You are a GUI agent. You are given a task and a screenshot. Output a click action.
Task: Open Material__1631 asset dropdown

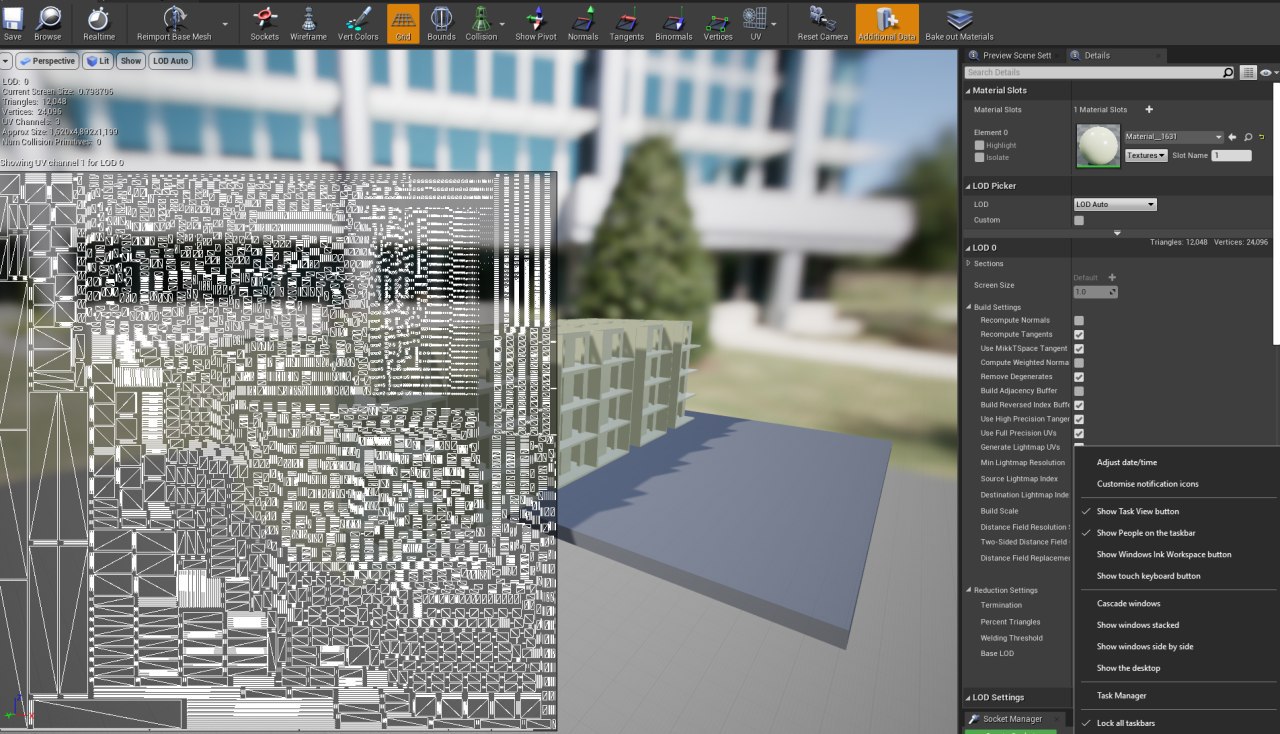(x=1173, y=137)
